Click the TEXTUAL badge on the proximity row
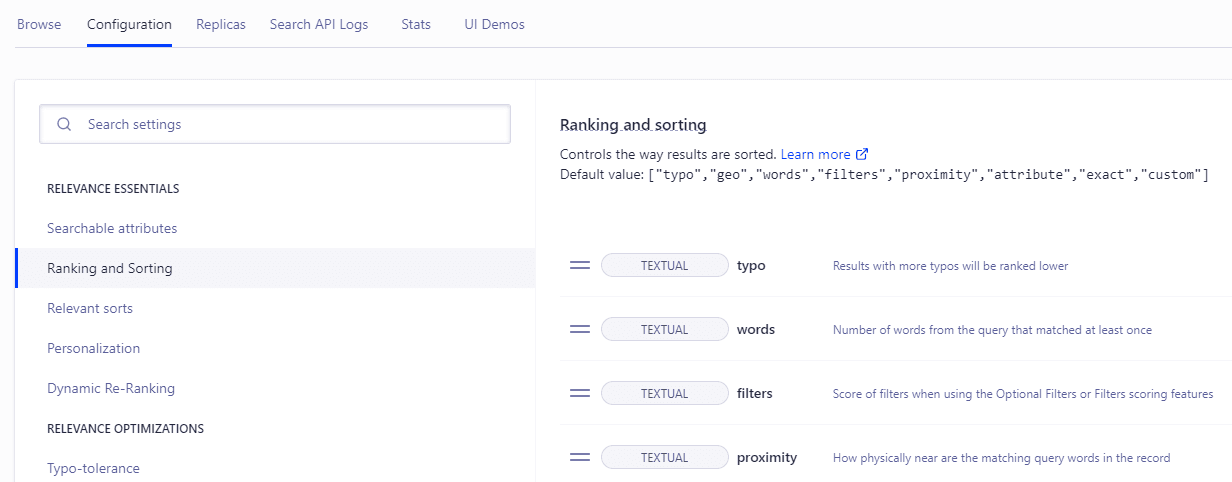 665,457
